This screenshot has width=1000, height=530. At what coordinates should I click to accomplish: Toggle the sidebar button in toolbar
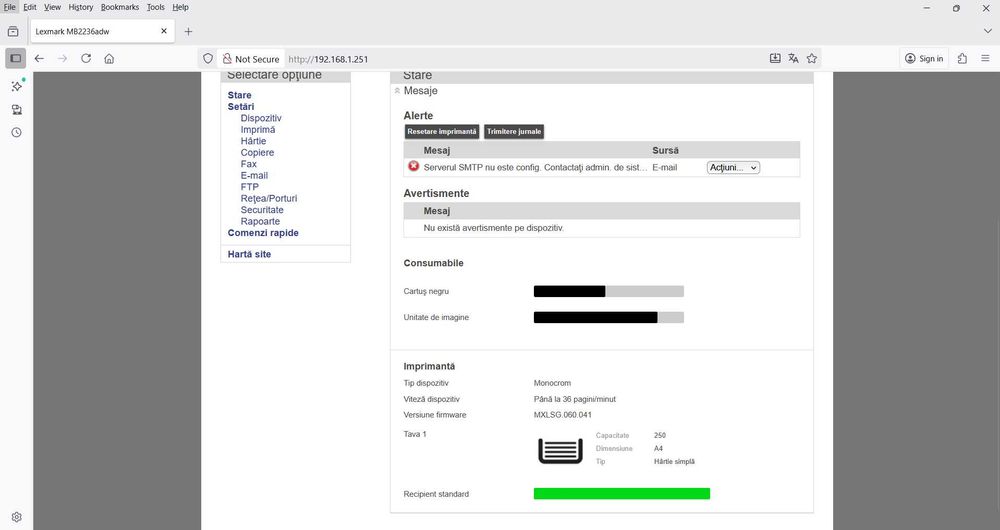click(16, 59)
